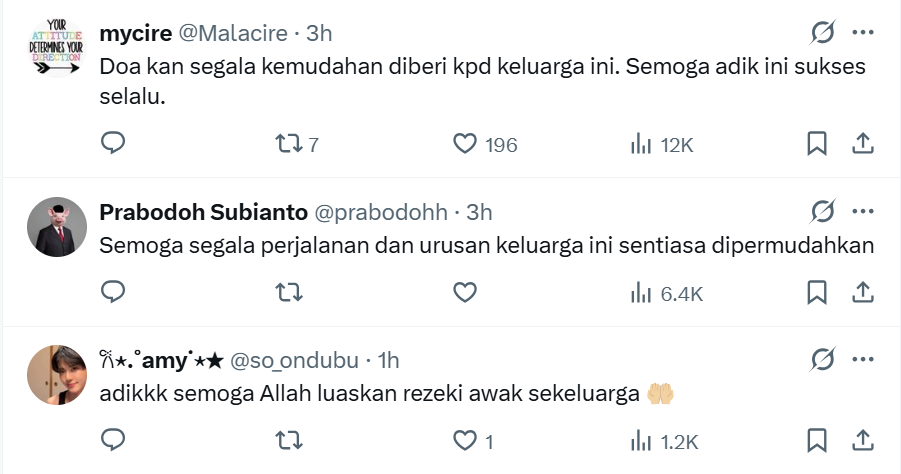901x474 pixels.
Task: Open mycire's profile picture
Action: pyautogui.click(x=53, y=50)
